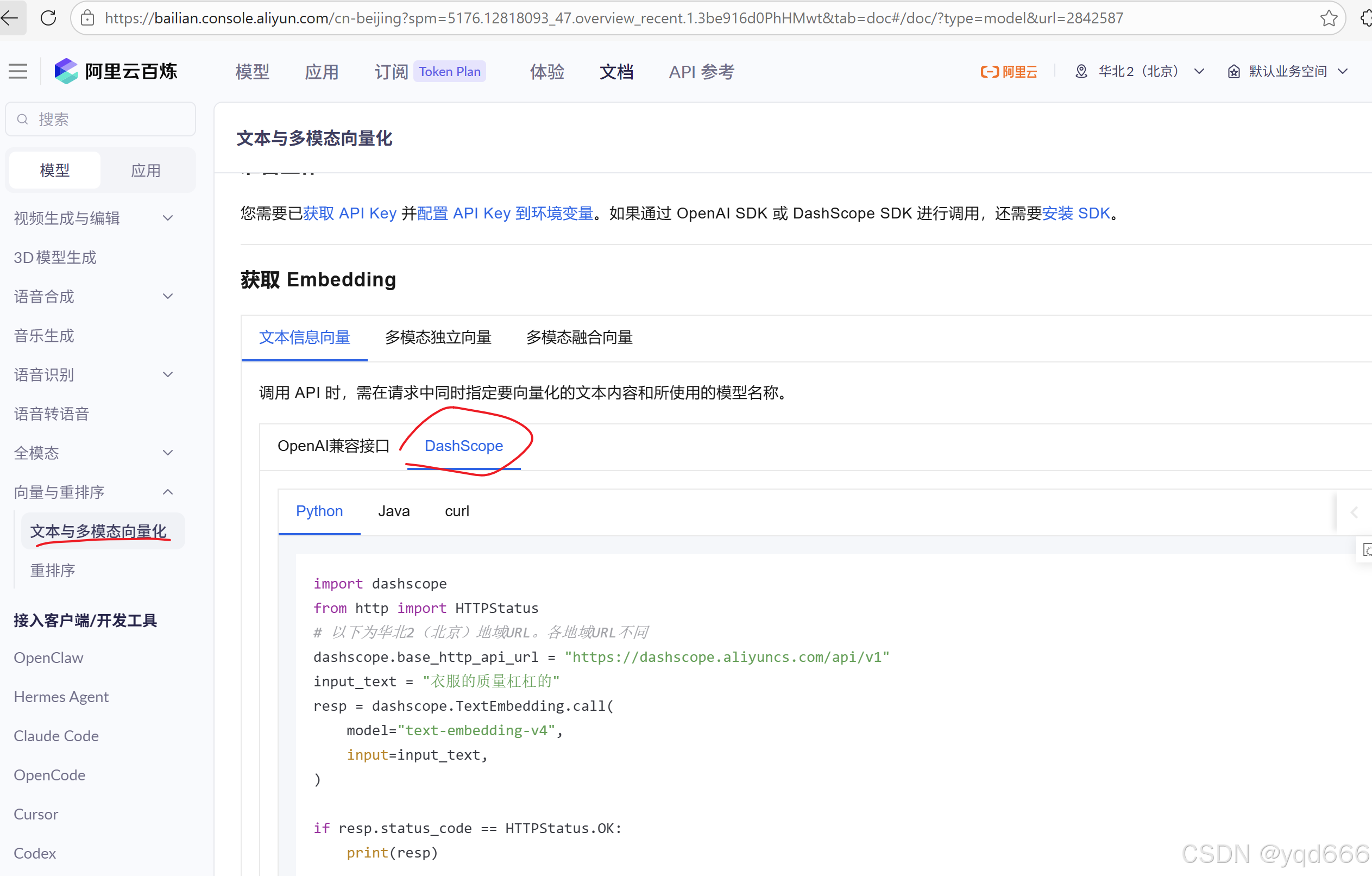This screenshot has height=876, width=1372.
Task: Switch to OpenAI兼容接口 tab
Action: point(333,446)
